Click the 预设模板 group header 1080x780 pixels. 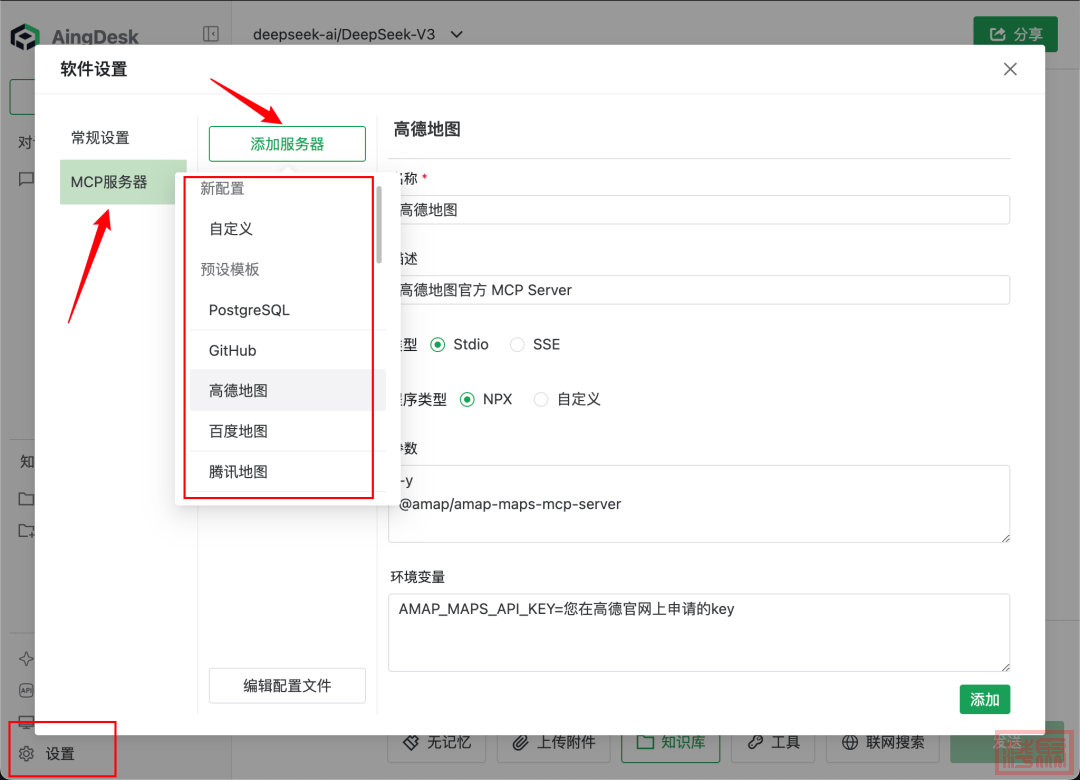pyautogui.click(x=229, y=269)
